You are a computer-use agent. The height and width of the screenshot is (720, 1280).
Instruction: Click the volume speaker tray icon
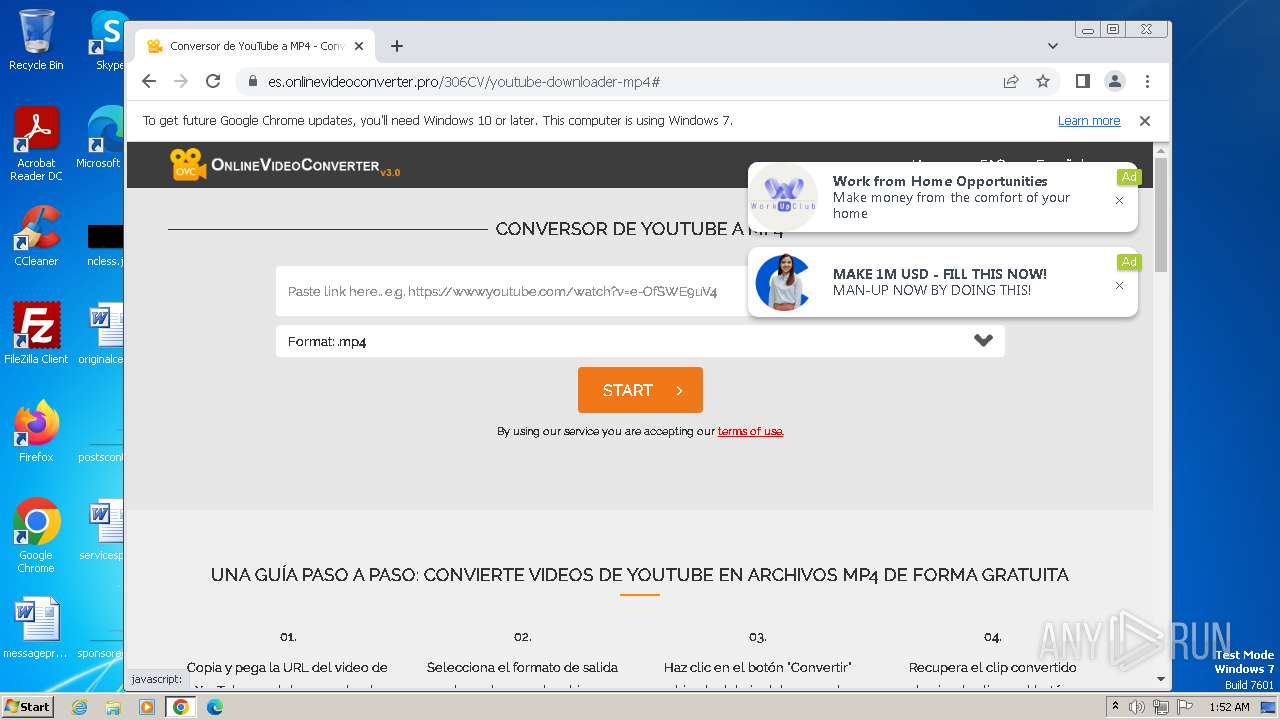click(x=1137, y=707)
